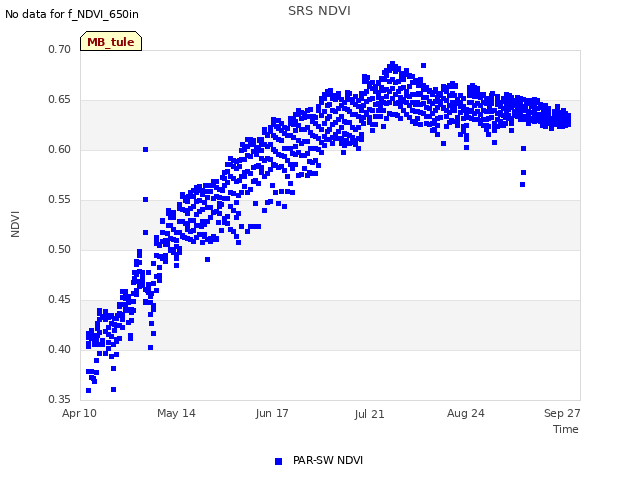
Task: Click the 0.65 y-axis tick label
Action: click(60, 100)
